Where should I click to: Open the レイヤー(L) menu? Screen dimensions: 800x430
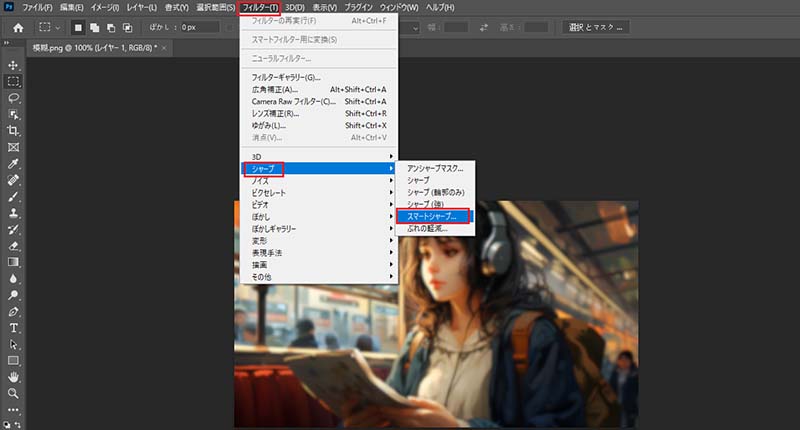(142, 8)
